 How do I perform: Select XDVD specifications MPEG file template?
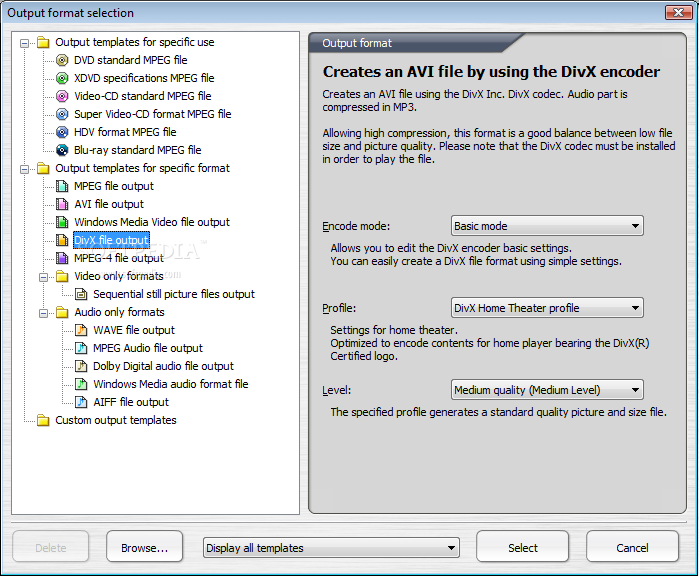[144, 78]
